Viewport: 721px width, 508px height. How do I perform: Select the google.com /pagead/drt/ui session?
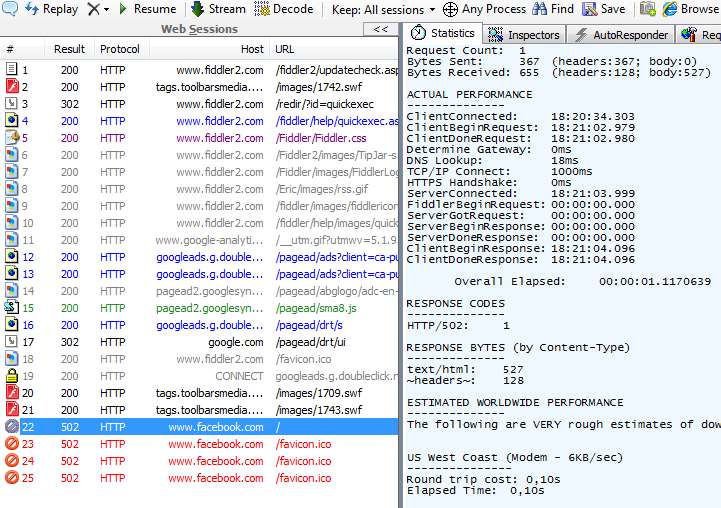pos(200,342)
